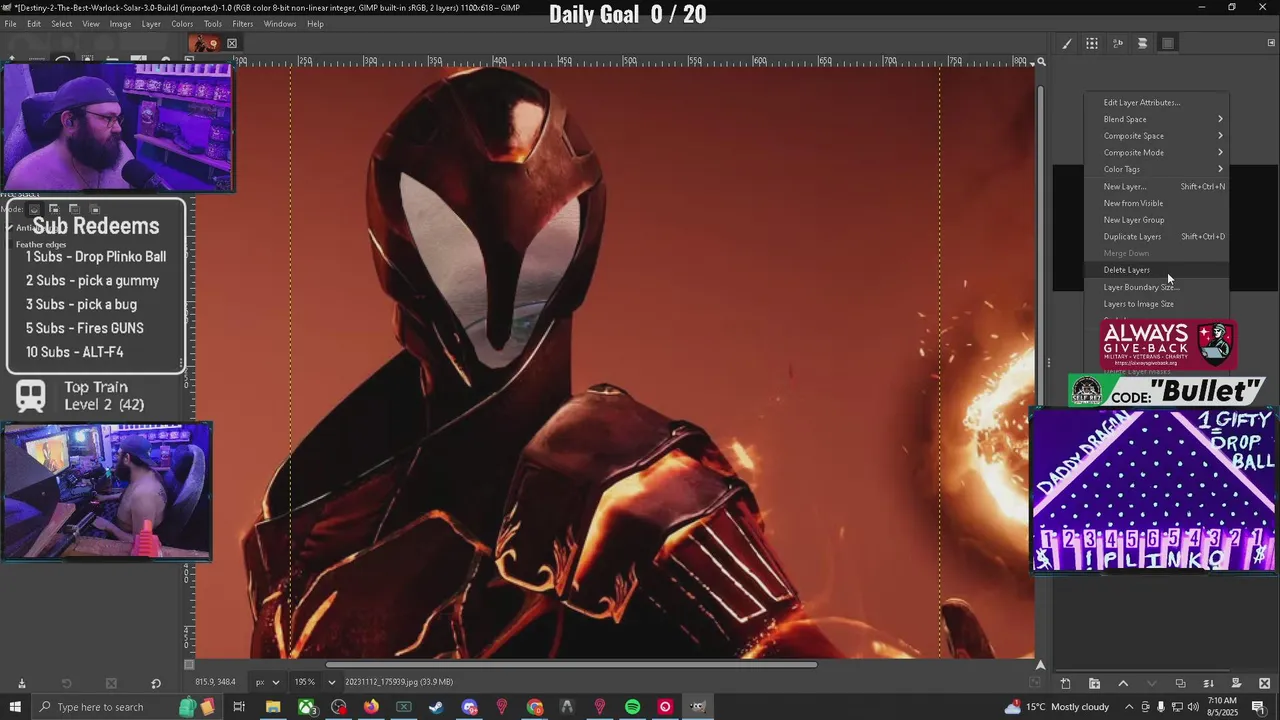The width and height of the screenshot is (1280, 720).
Task: Open the px units dropdown
Action: 267,682
